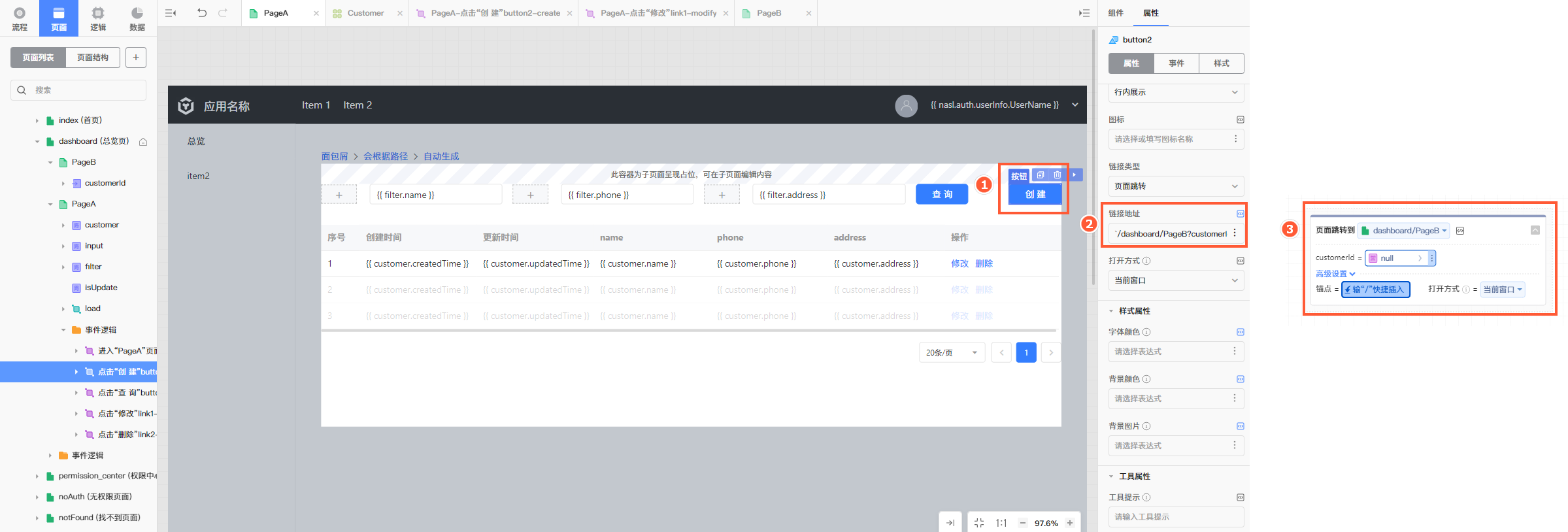Open the 链接类型 页面跳转 dropdown
The image size is (1568, 532).
pyautogui.click(x=1176, y=186)
